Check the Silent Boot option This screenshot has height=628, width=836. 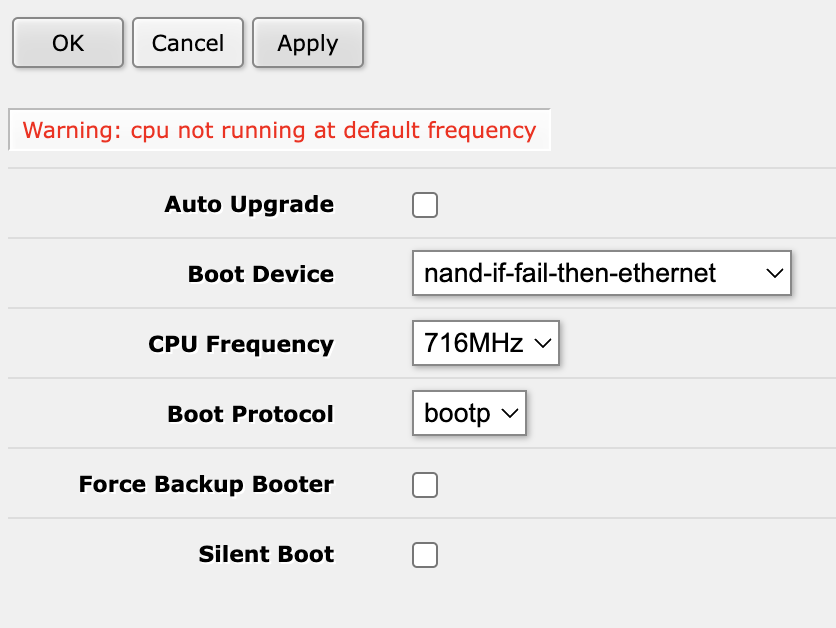pos(425,555)
